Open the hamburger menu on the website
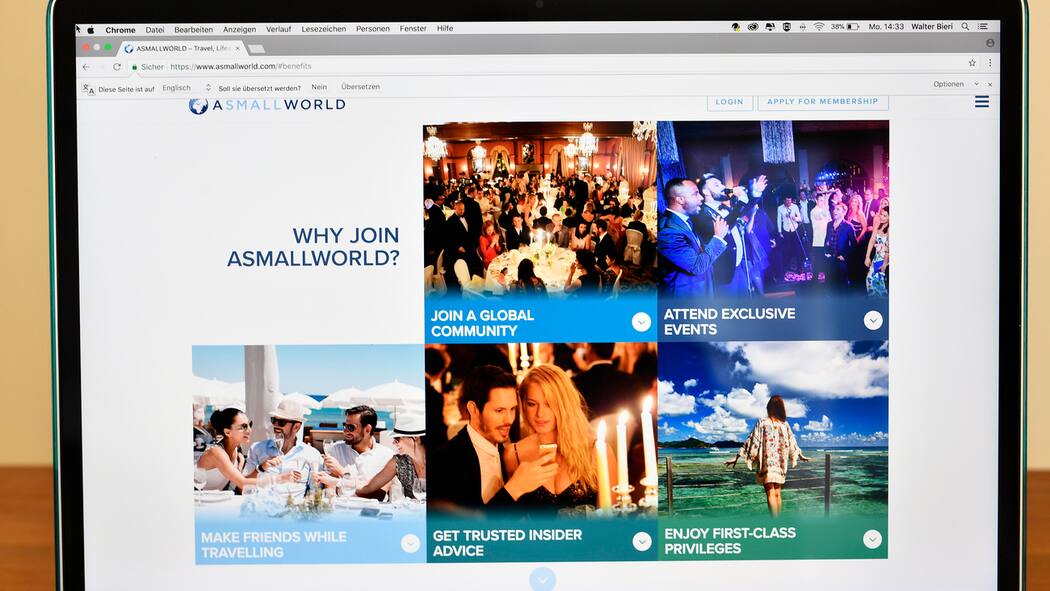Screen dimensions: 1050x591 click(x=981, y=102)
